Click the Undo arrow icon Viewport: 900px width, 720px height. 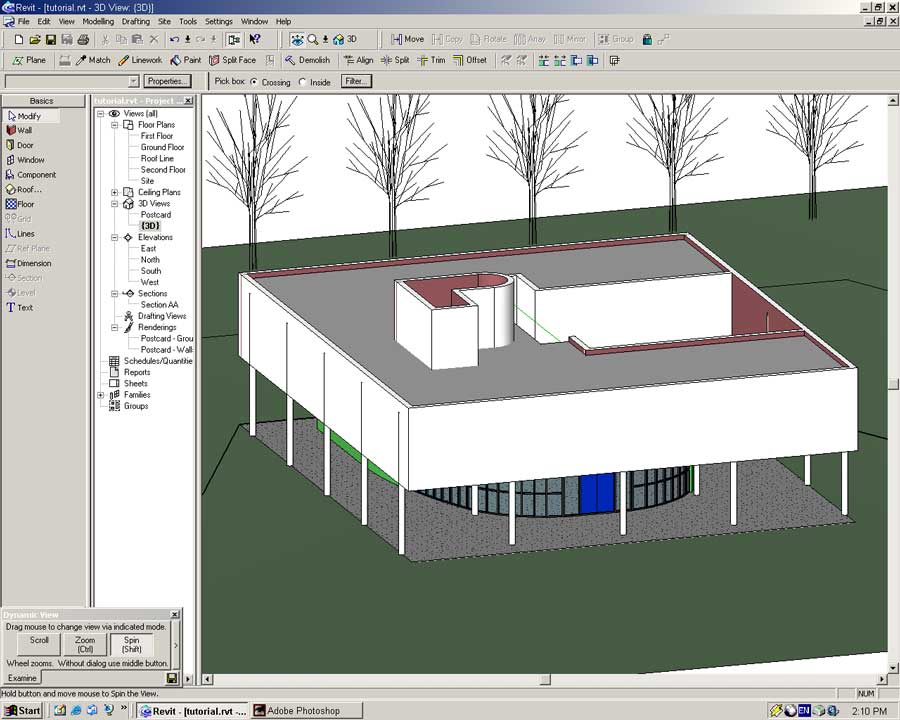[174, 40]
